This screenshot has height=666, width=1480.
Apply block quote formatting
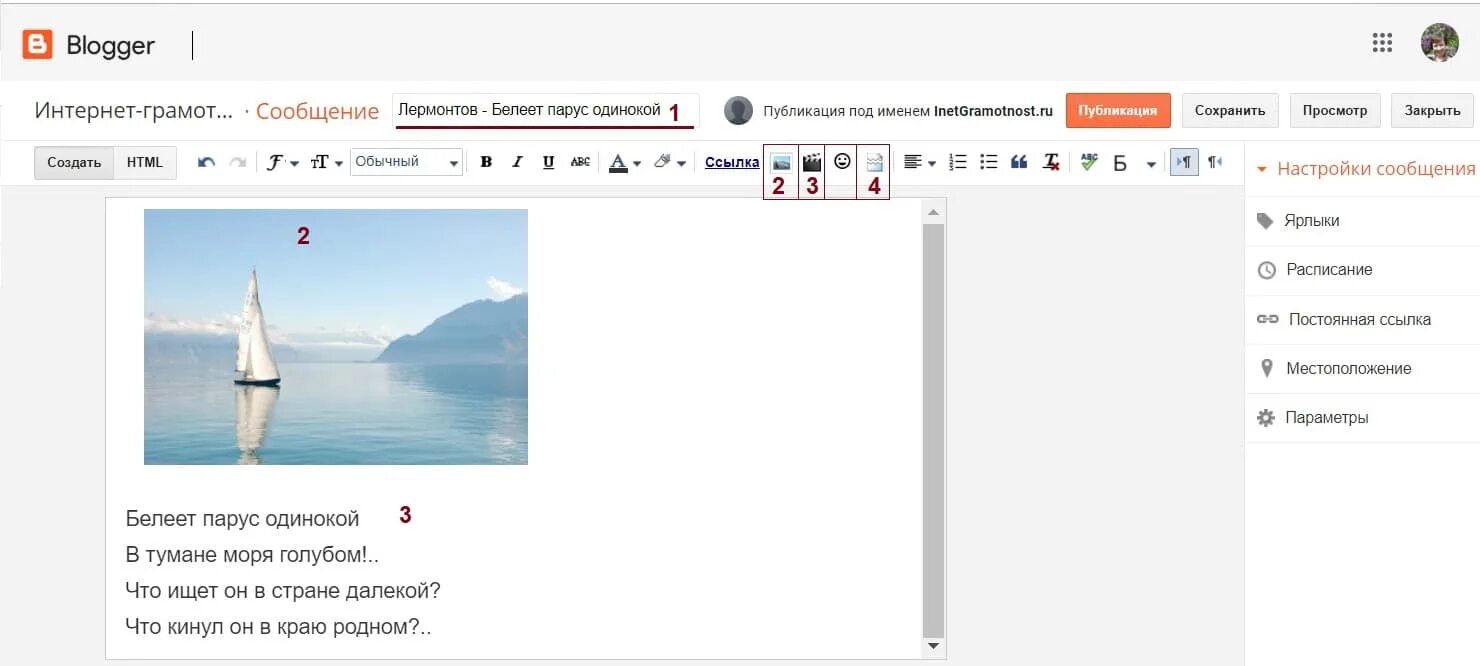pos(1019,162)
